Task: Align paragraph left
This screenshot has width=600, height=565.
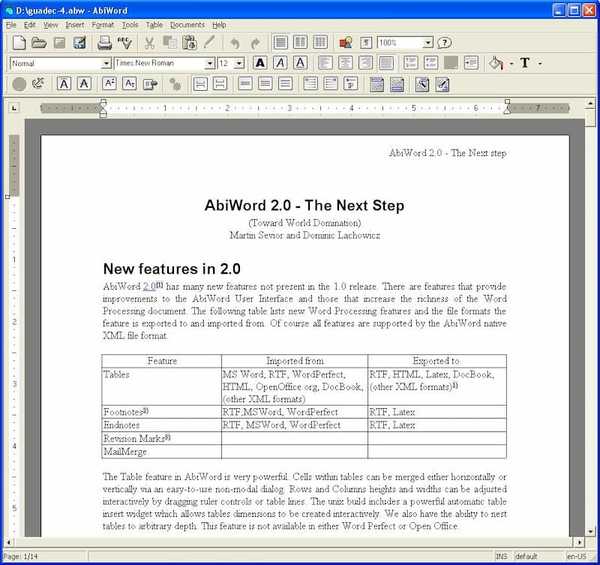Action: coord(325,63)
